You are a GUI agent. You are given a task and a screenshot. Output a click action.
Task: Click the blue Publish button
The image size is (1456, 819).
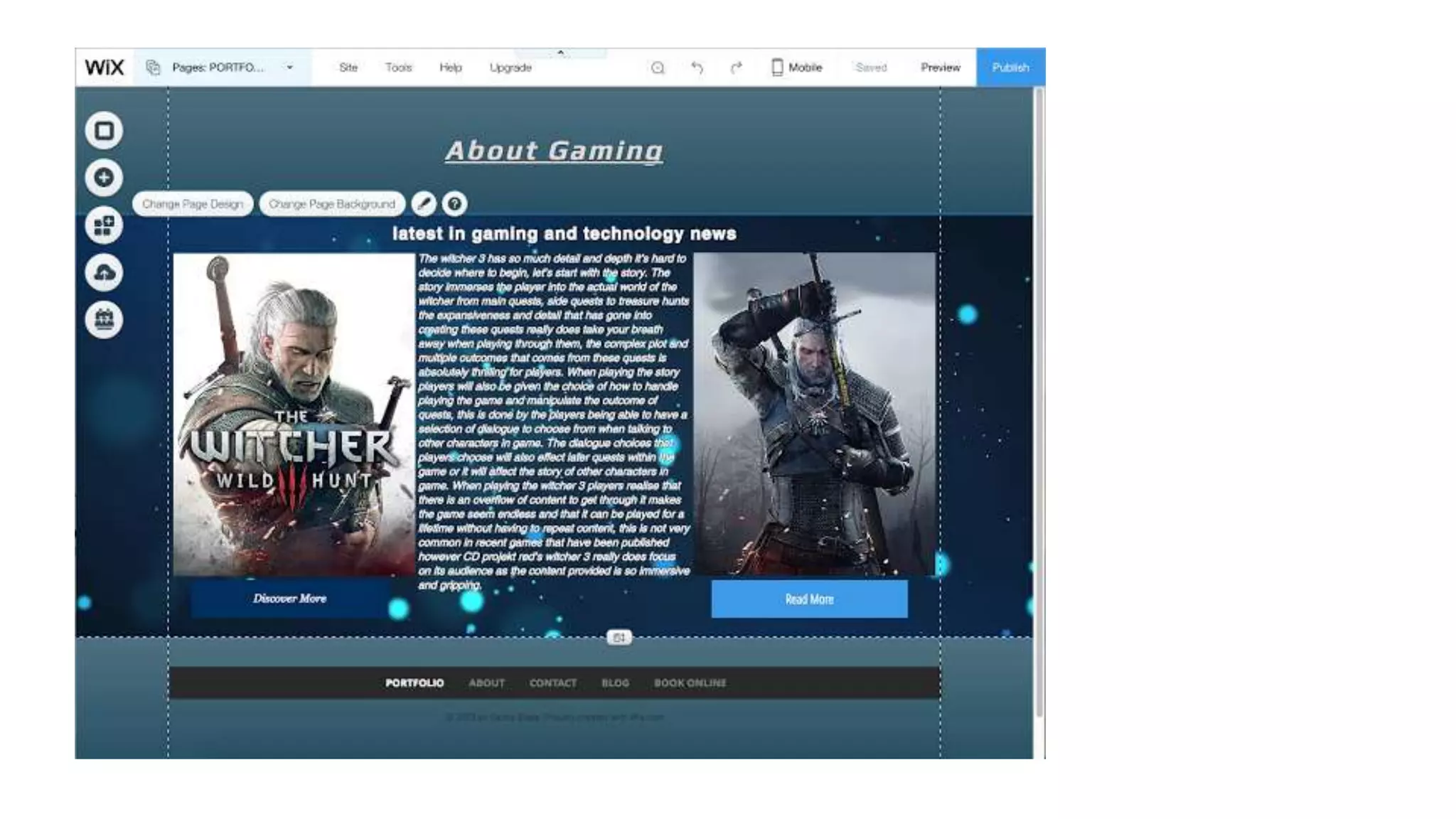(x=1010, y=68)
